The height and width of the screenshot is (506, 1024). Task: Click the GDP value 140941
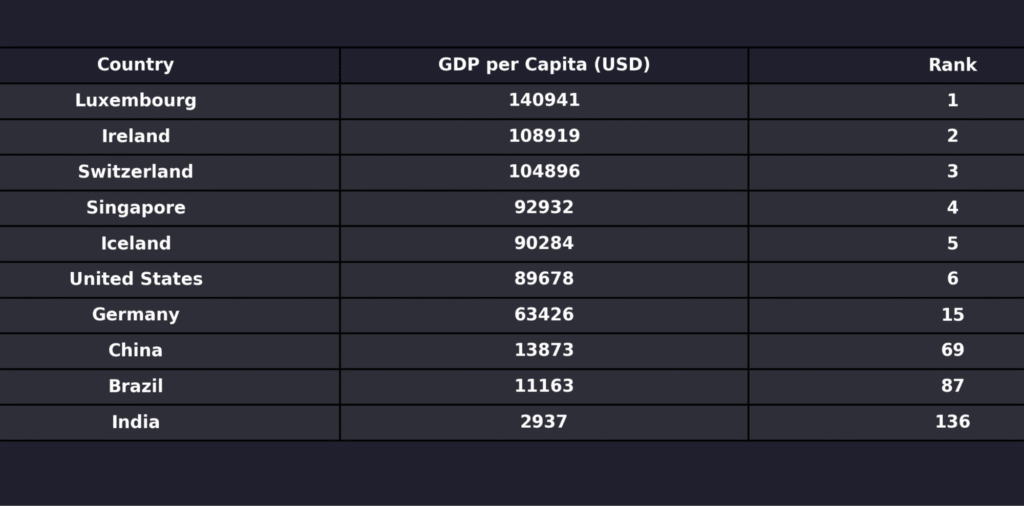pyautogui.click(x=544, y=100)
